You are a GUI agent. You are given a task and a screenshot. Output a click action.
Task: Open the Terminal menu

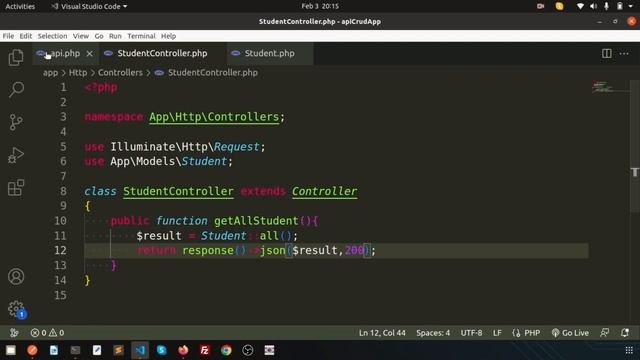click(x=141, y=36)
